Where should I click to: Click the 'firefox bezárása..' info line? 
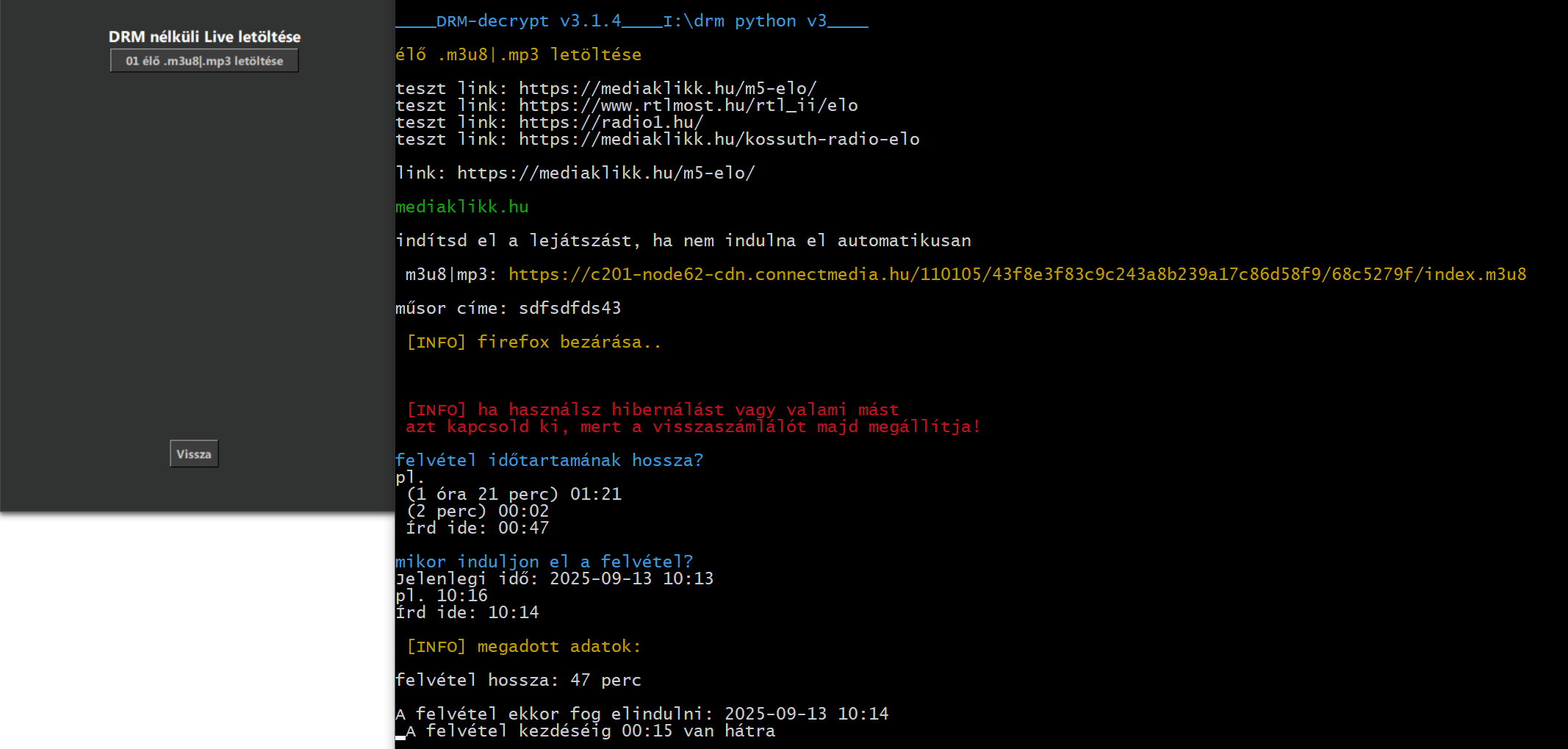[533, 342]
